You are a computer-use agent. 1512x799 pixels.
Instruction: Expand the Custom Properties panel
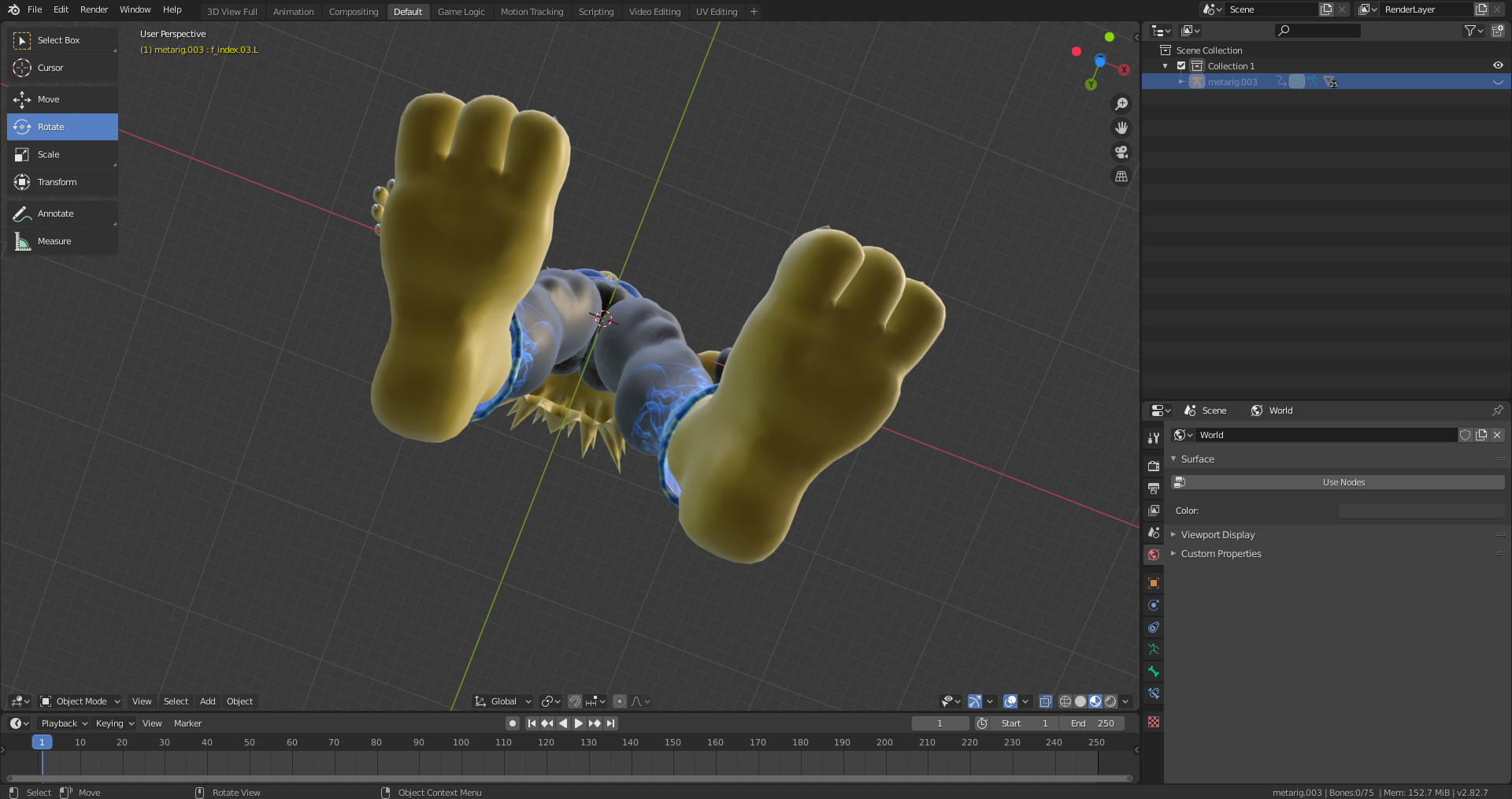(1173, 554)
